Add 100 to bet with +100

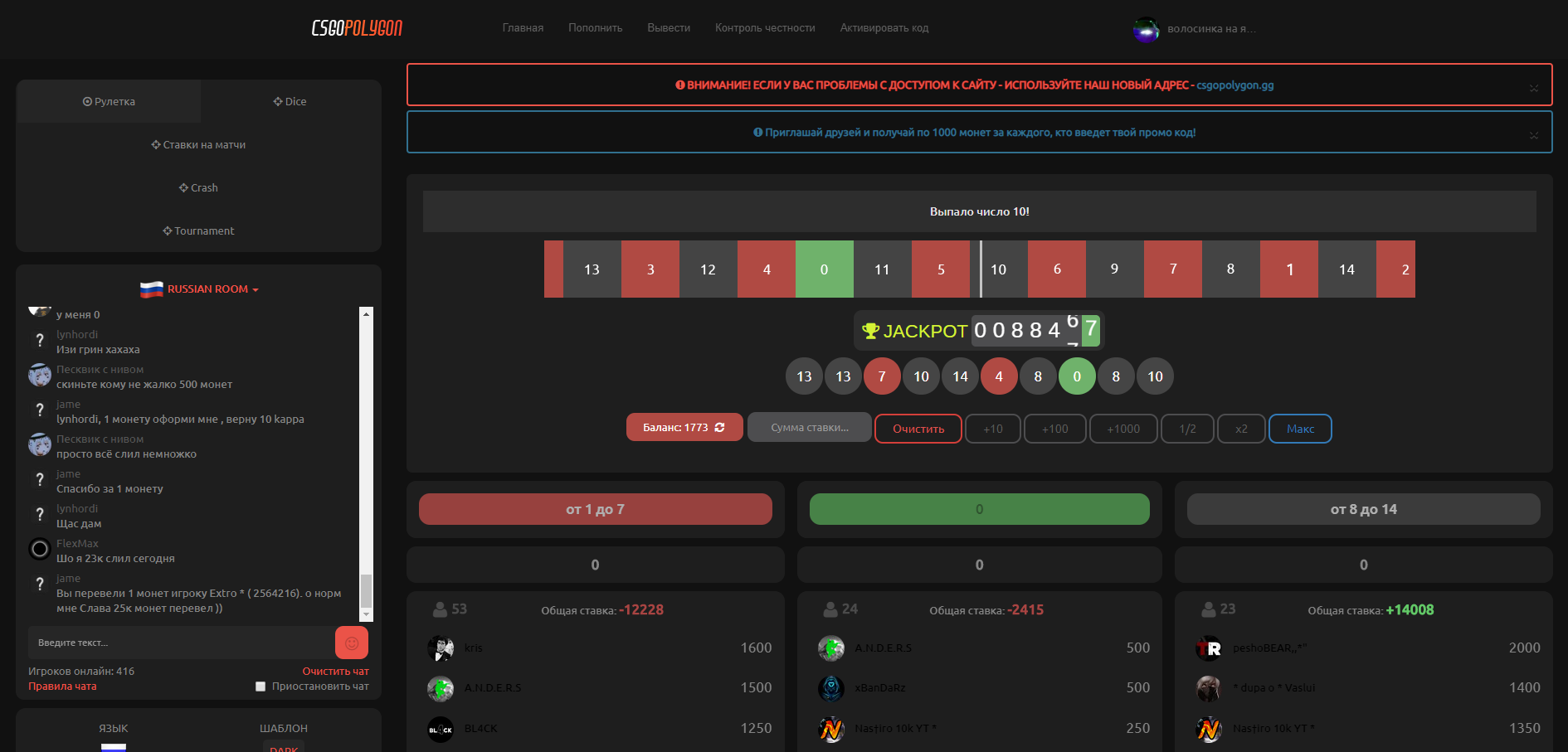[x=1055, y=429]
